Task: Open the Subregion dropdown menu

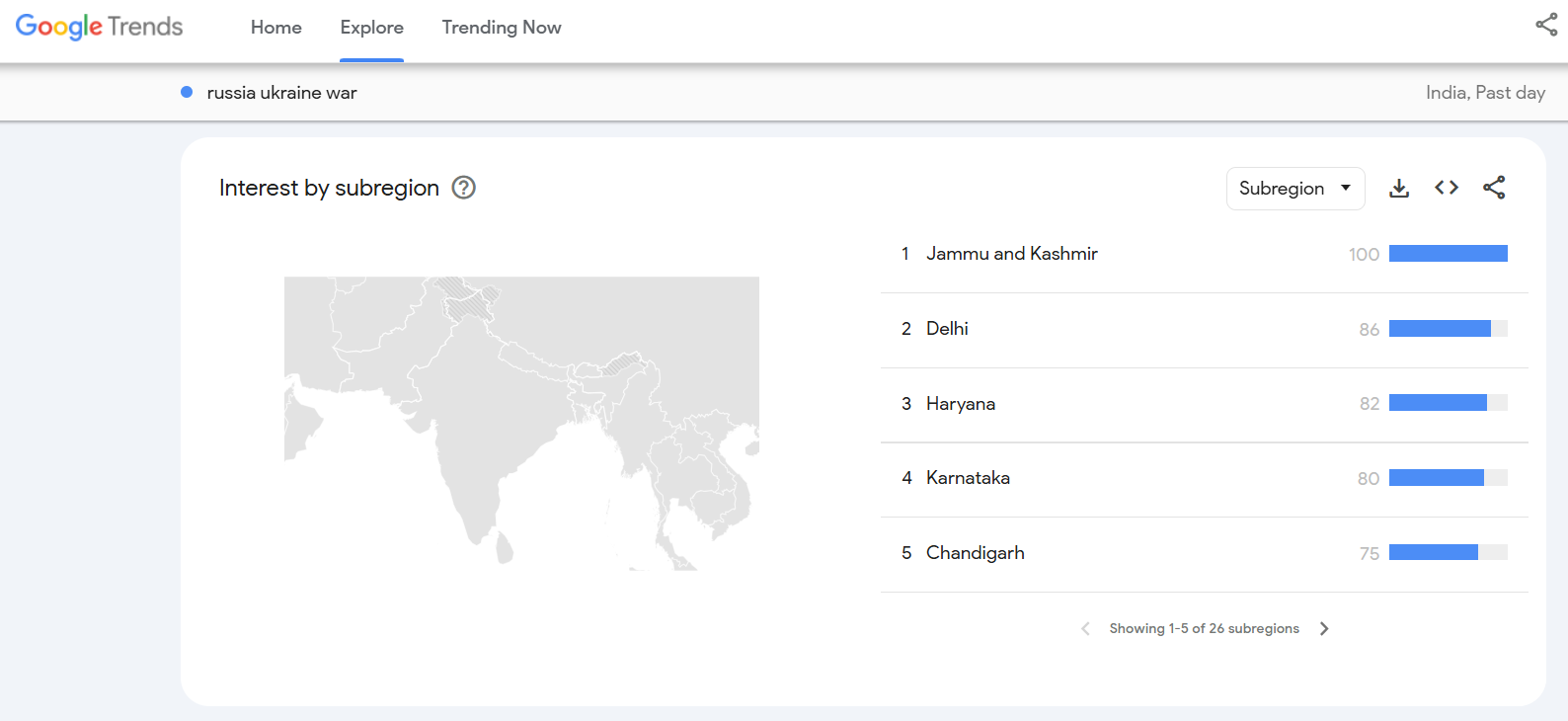Action: [x=1294, y=189]
